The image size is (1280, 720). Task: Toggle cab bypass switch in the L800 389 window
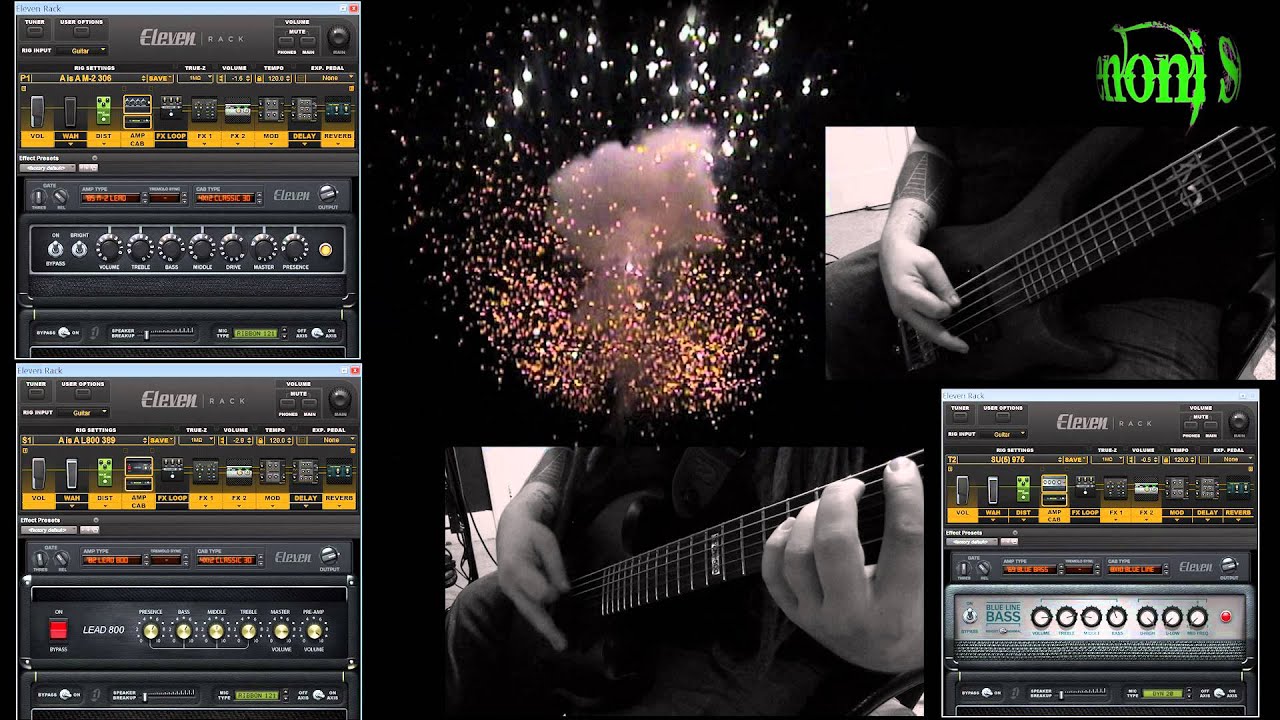coord(65,694)
